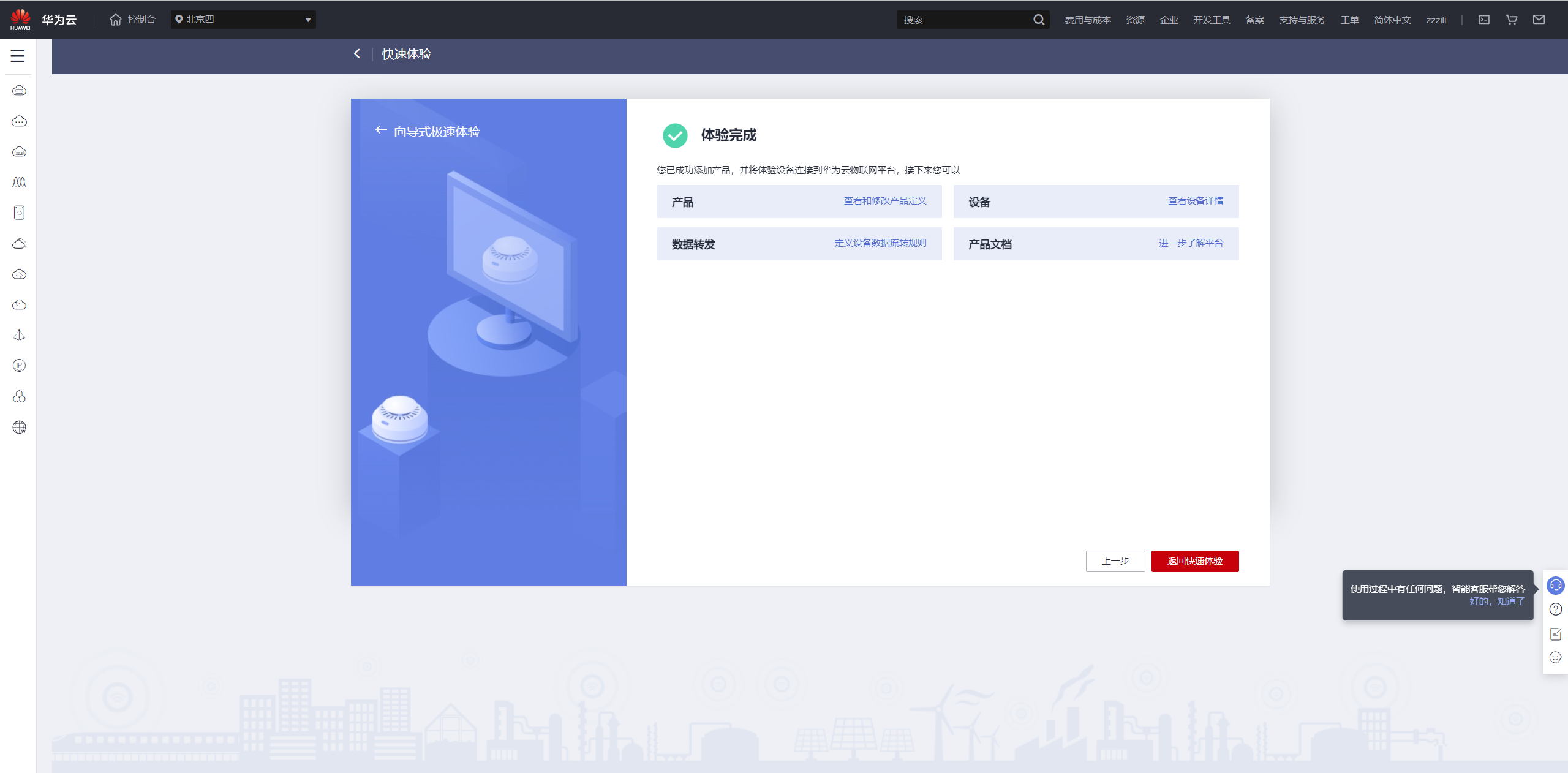Viewport: 1568px width, 773px height.
Task: Launch the CloudShell terminal icon
Action: [1483, 20]
